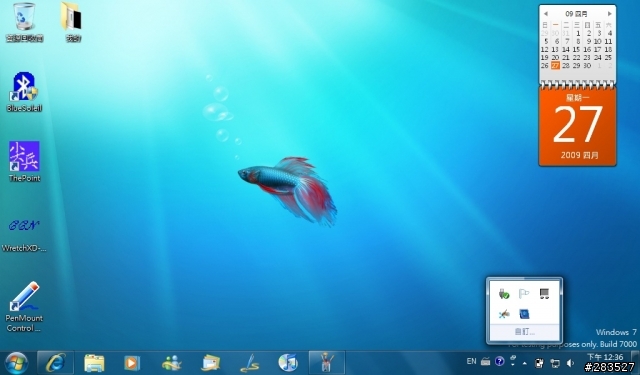The width and height of the screenshot is (640, 375).
Task: Select day 8 in the calendar grid
Action: 578,41
